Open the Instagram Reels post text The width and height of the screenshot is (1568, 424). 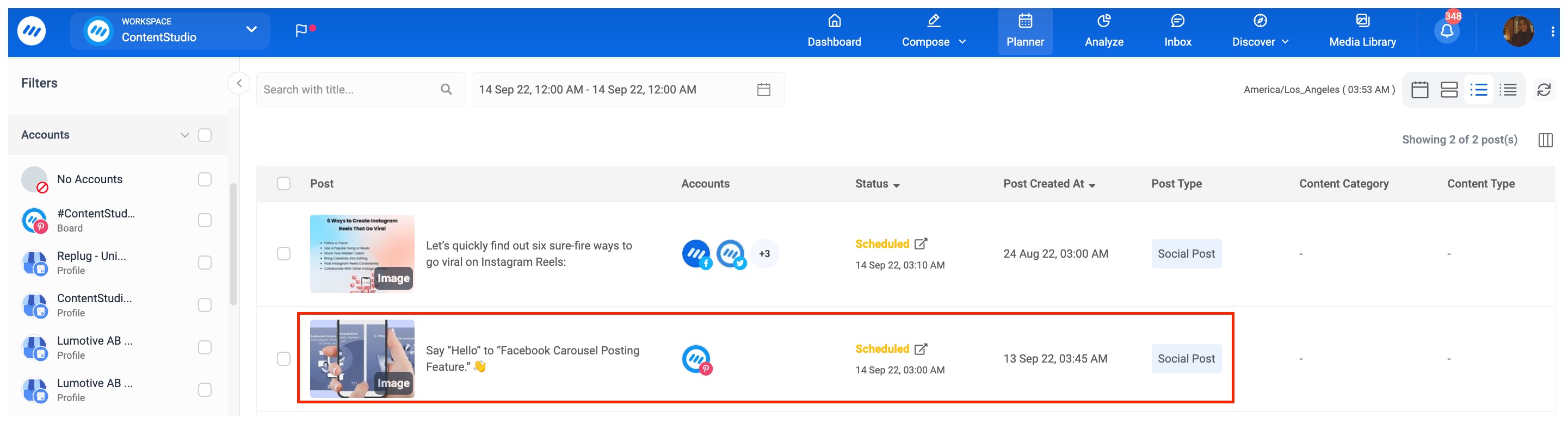[529, 254]
